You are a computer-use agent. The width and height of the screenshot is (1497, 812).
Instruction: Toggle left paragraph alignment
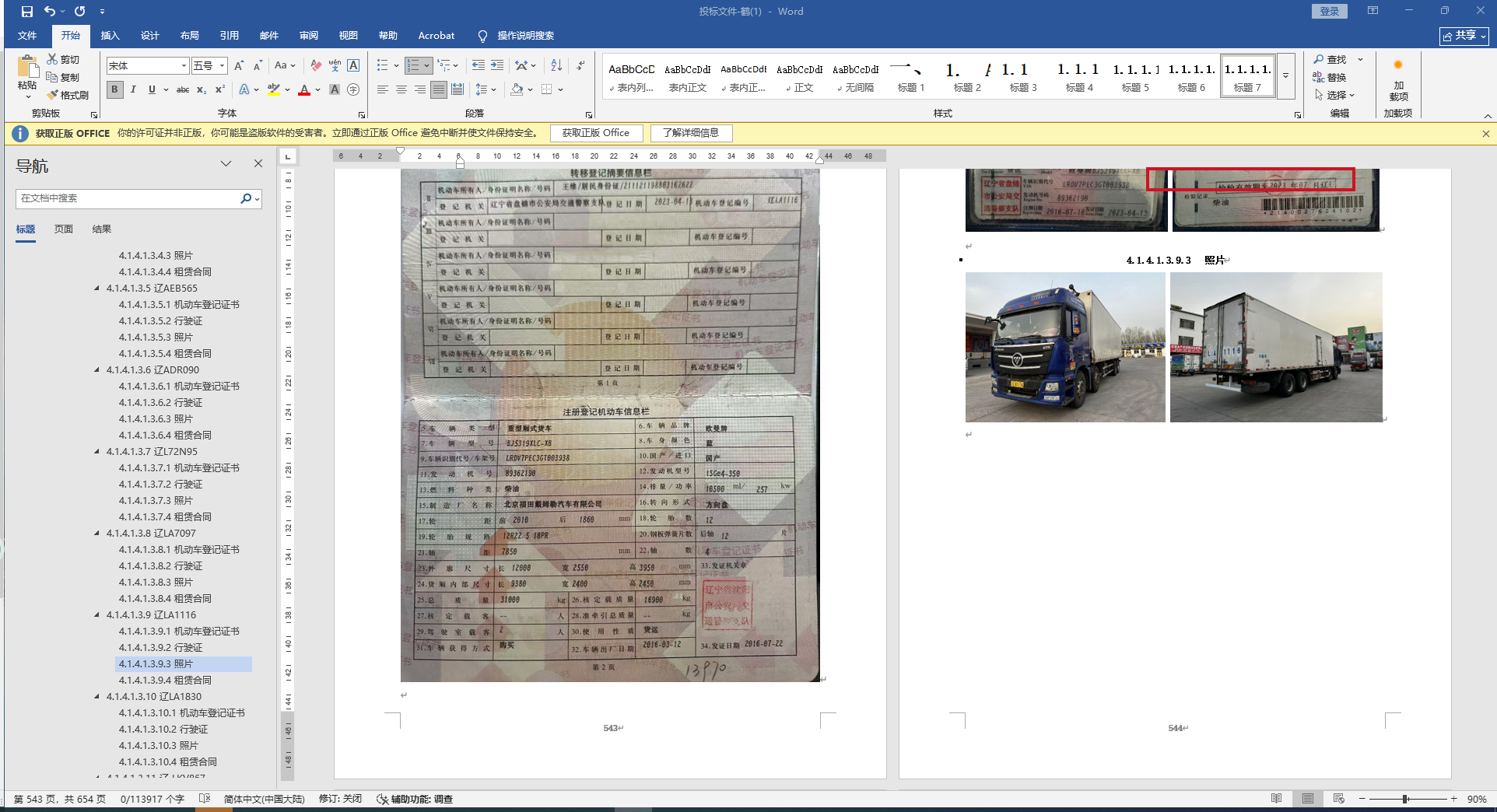(x=383, y=89)
